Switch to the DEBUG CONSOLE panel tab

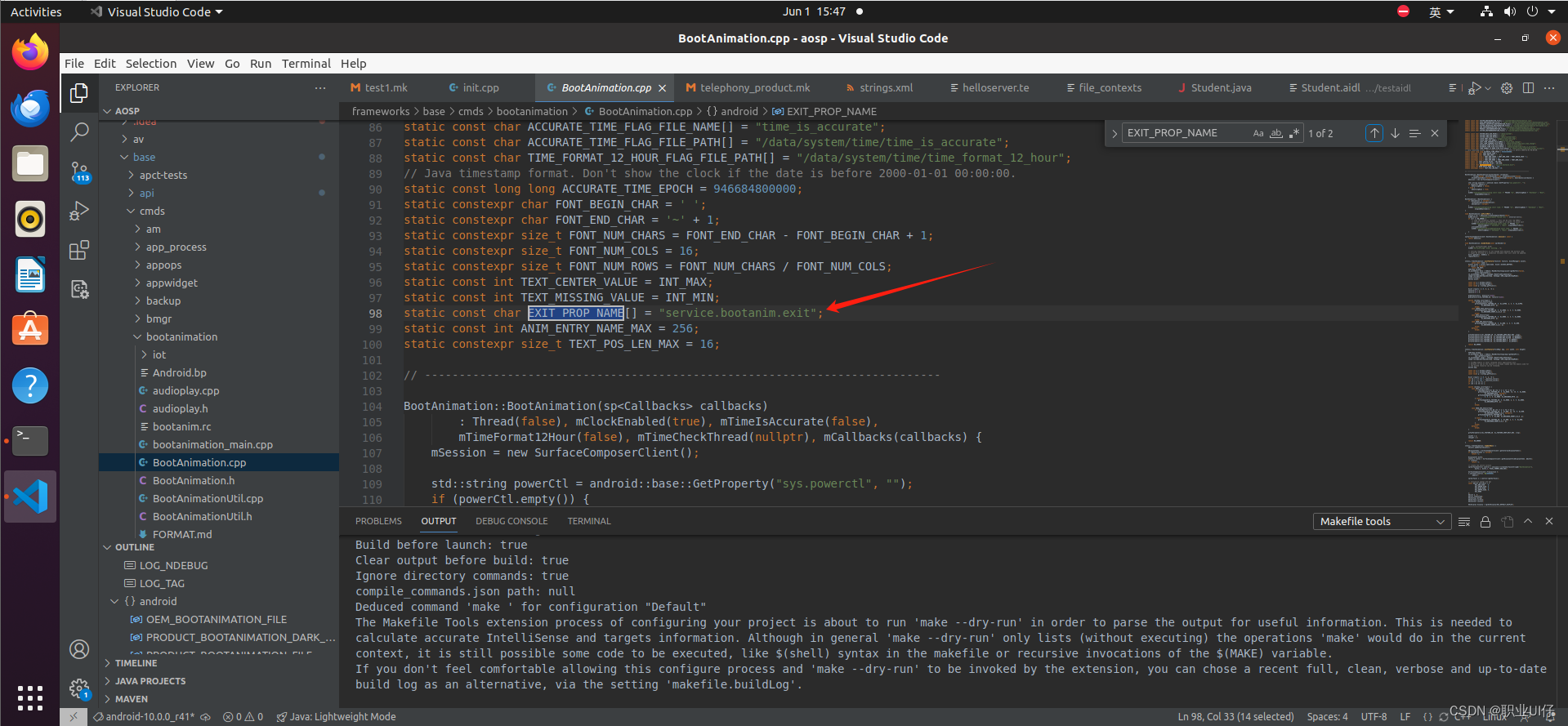tap(511, 521)
